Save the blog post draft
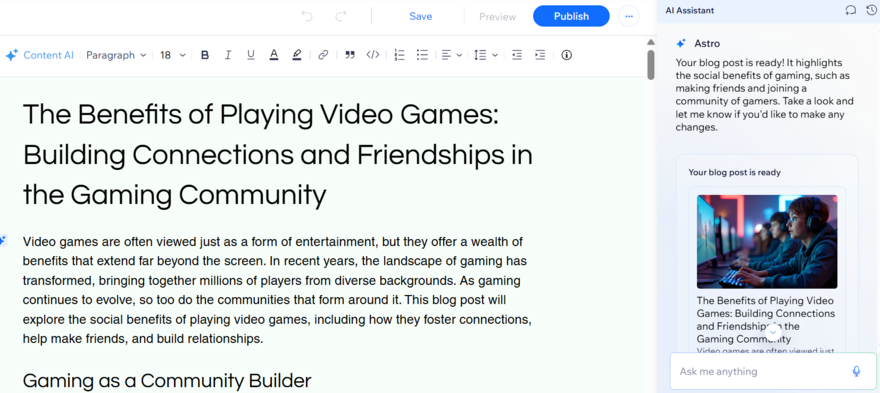Image resolution: width=880 pixels, height=393 pixels. click(x=420, y=16)
